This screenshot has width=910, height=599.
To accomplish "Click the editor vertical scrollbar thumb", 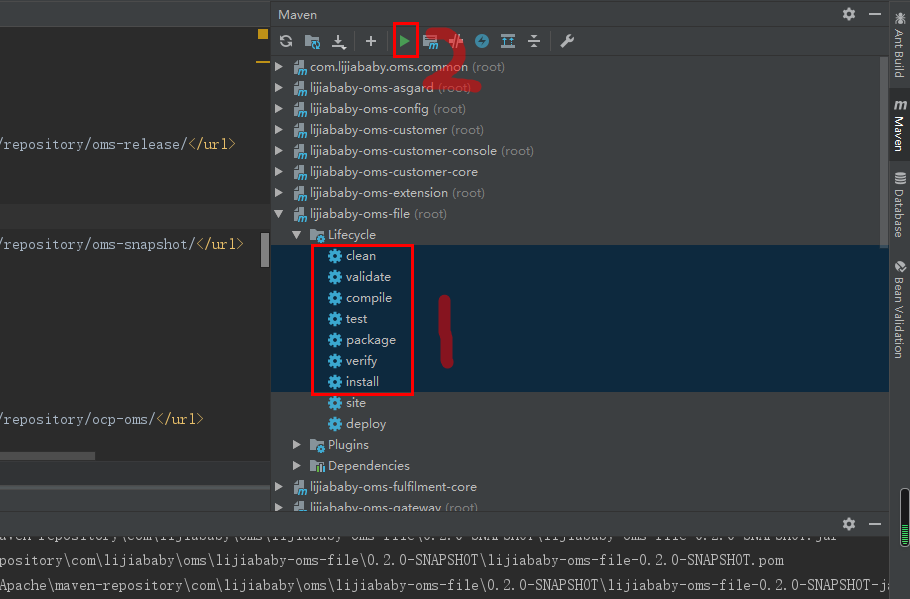I will tap(265, 250).
